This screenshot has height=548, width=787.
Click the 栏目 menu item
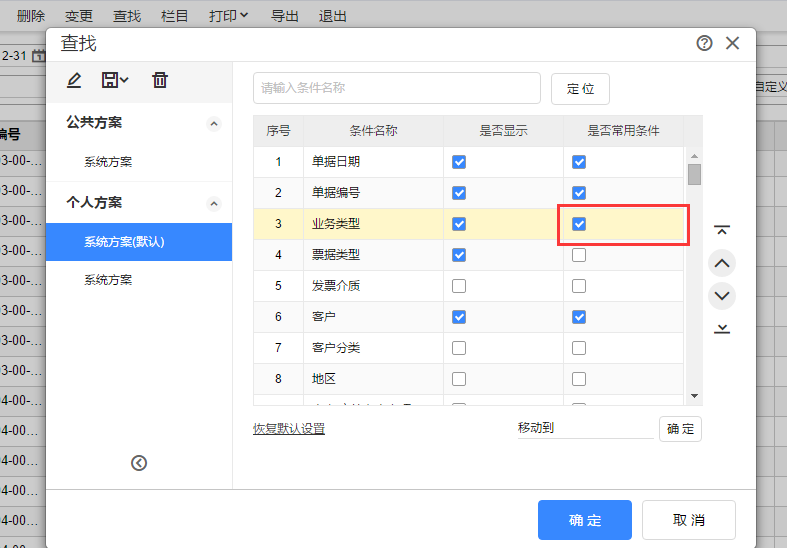pos(175,16)
